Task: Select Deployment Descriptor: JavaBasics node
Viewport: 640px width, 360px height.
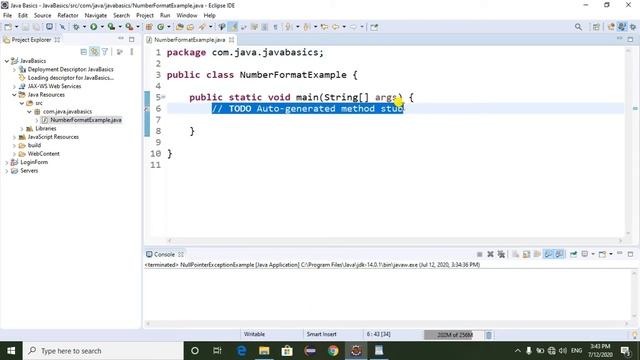Action: [70, 69]
